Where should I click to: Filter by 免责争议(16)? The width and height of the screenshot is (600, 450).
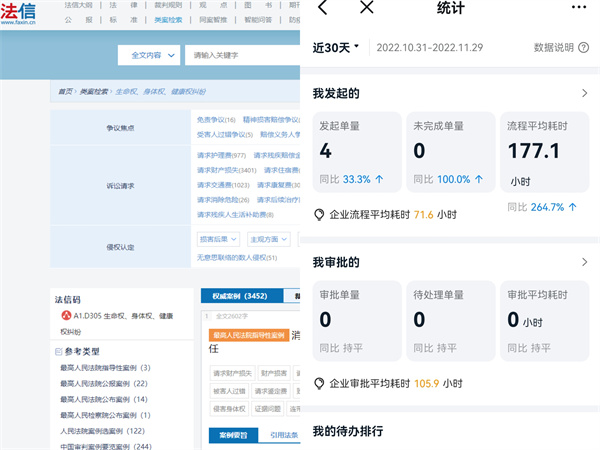click(x=216, y=120)
